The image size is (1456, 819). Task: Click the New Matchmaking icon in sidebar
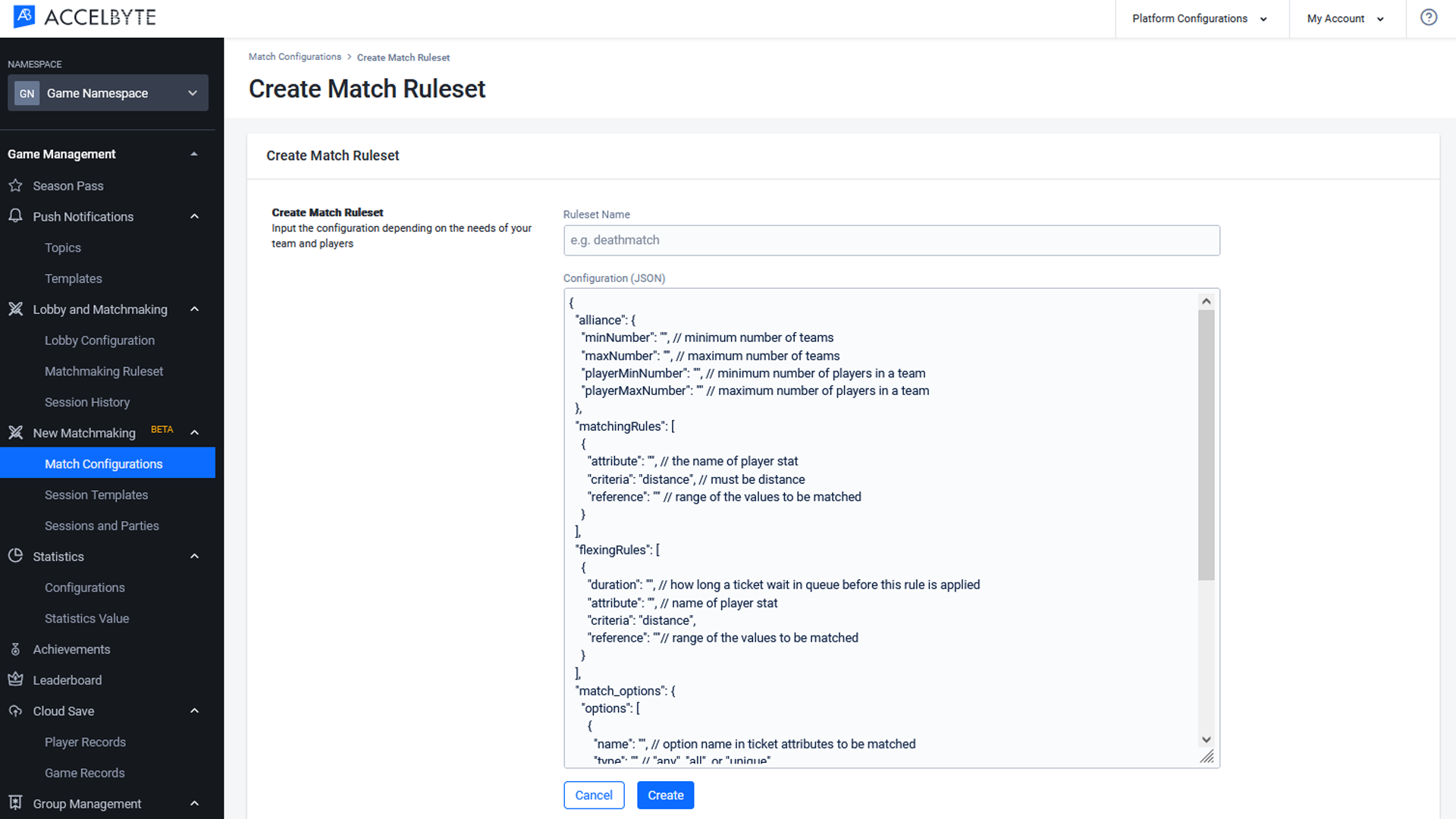tap(16, 432)
